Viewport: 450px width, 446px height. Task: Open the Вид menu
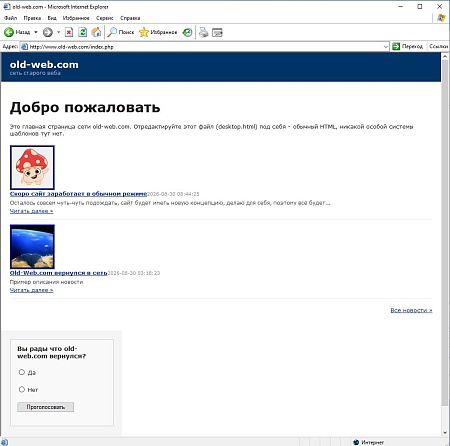(52, 18)
